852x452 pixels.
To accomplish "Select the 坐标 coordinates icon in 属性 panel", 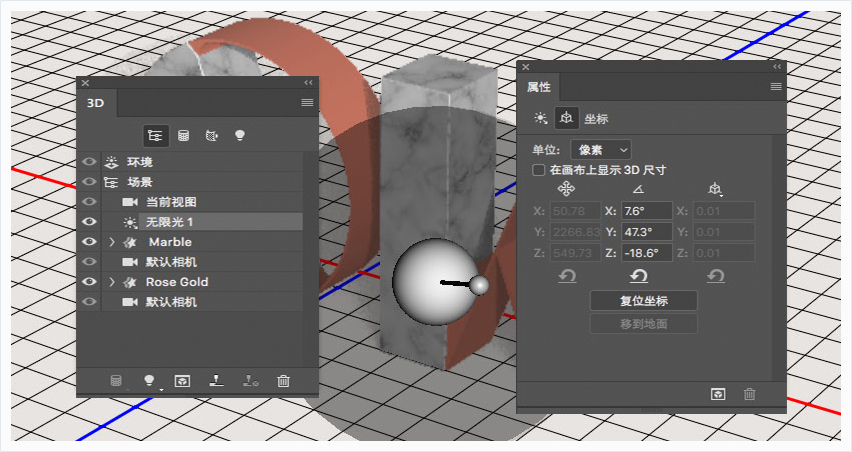I will 566,118.
